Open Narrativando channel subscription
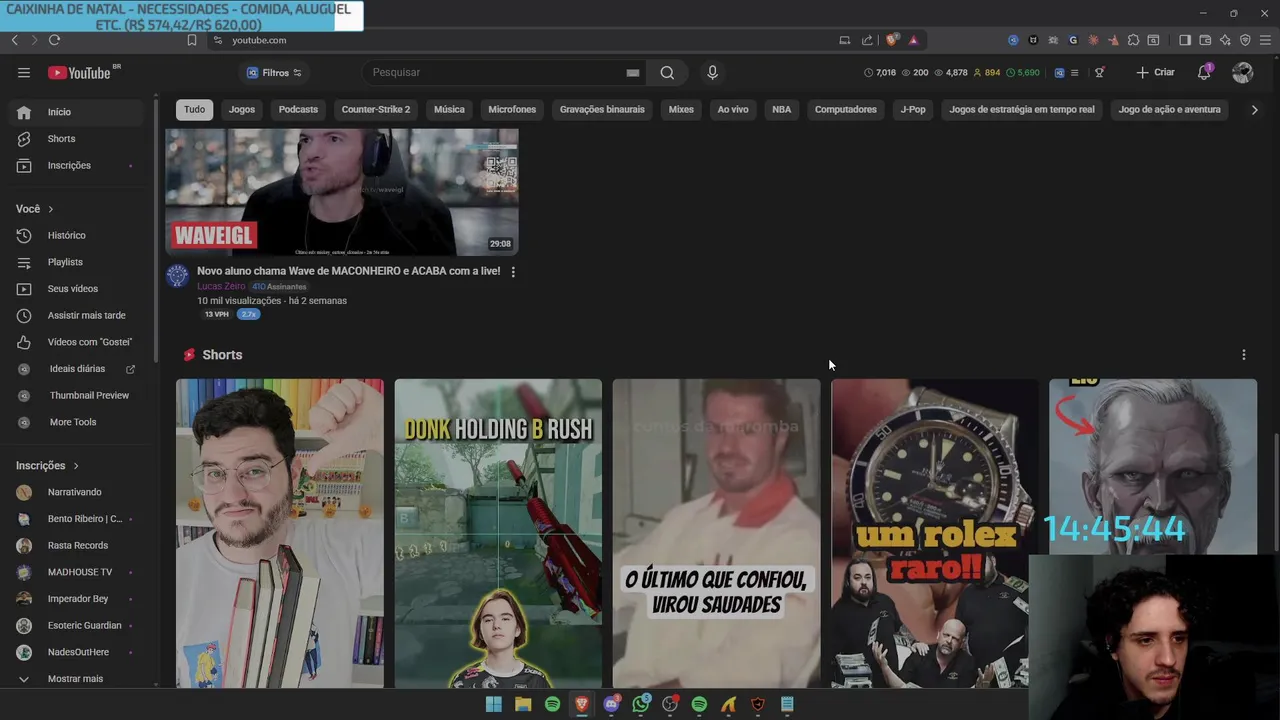The width and height of the screenshot is (1280, 720). (x=76, y=492)
